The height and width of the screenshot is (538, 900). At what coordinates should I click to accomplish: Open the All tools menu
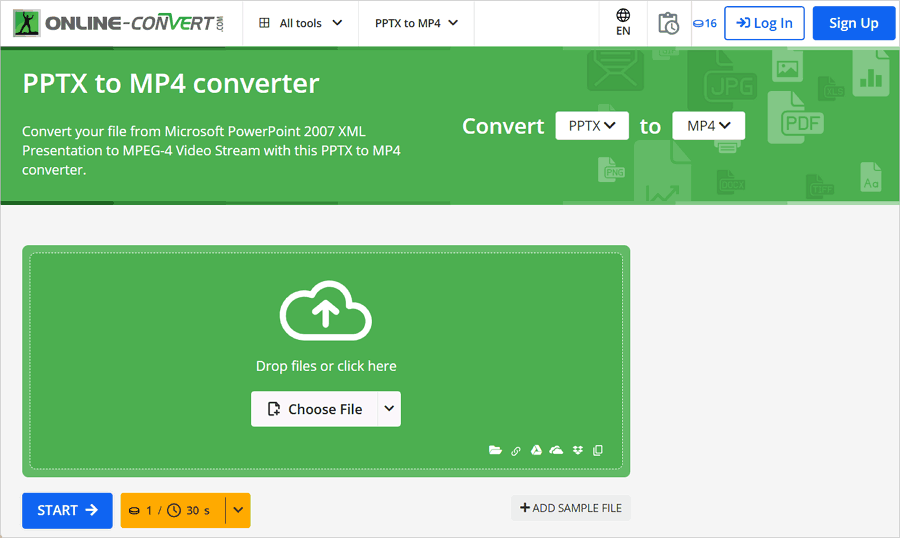pyautogui.click(x=300, y=23)
